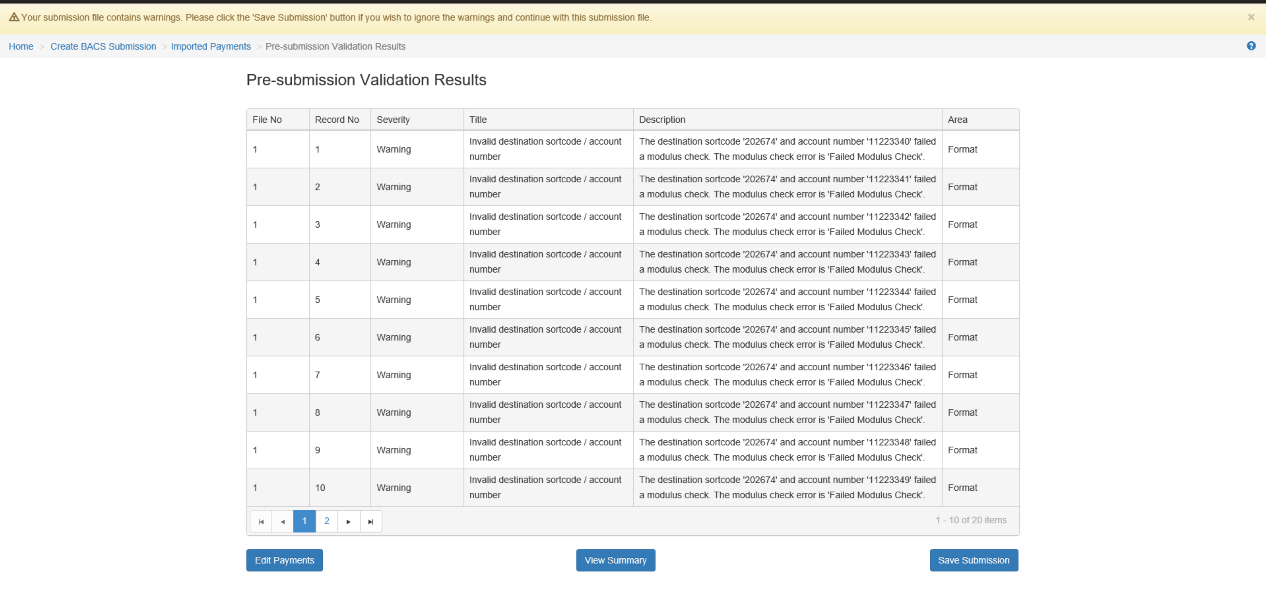
Task: Open page 2 of validation results
Action: [326, 521]
